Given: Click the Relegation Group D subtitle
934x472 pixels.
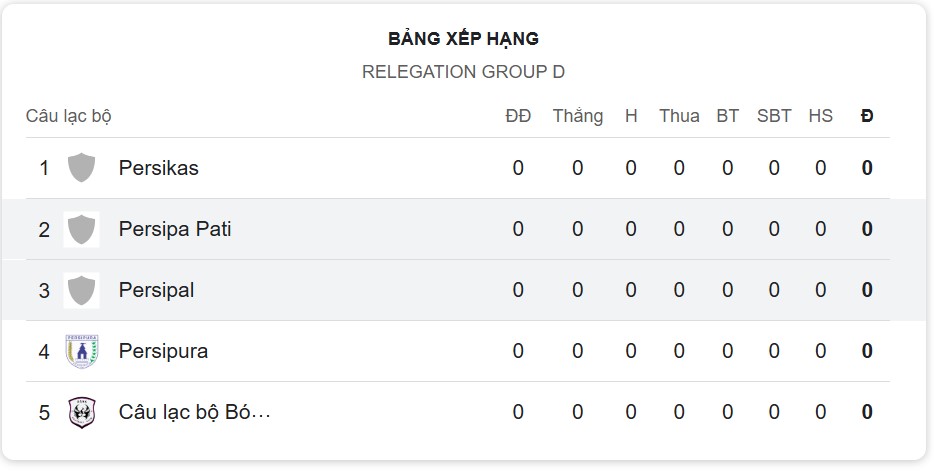Looking at the screenshot, I should (x=463, y=72).
